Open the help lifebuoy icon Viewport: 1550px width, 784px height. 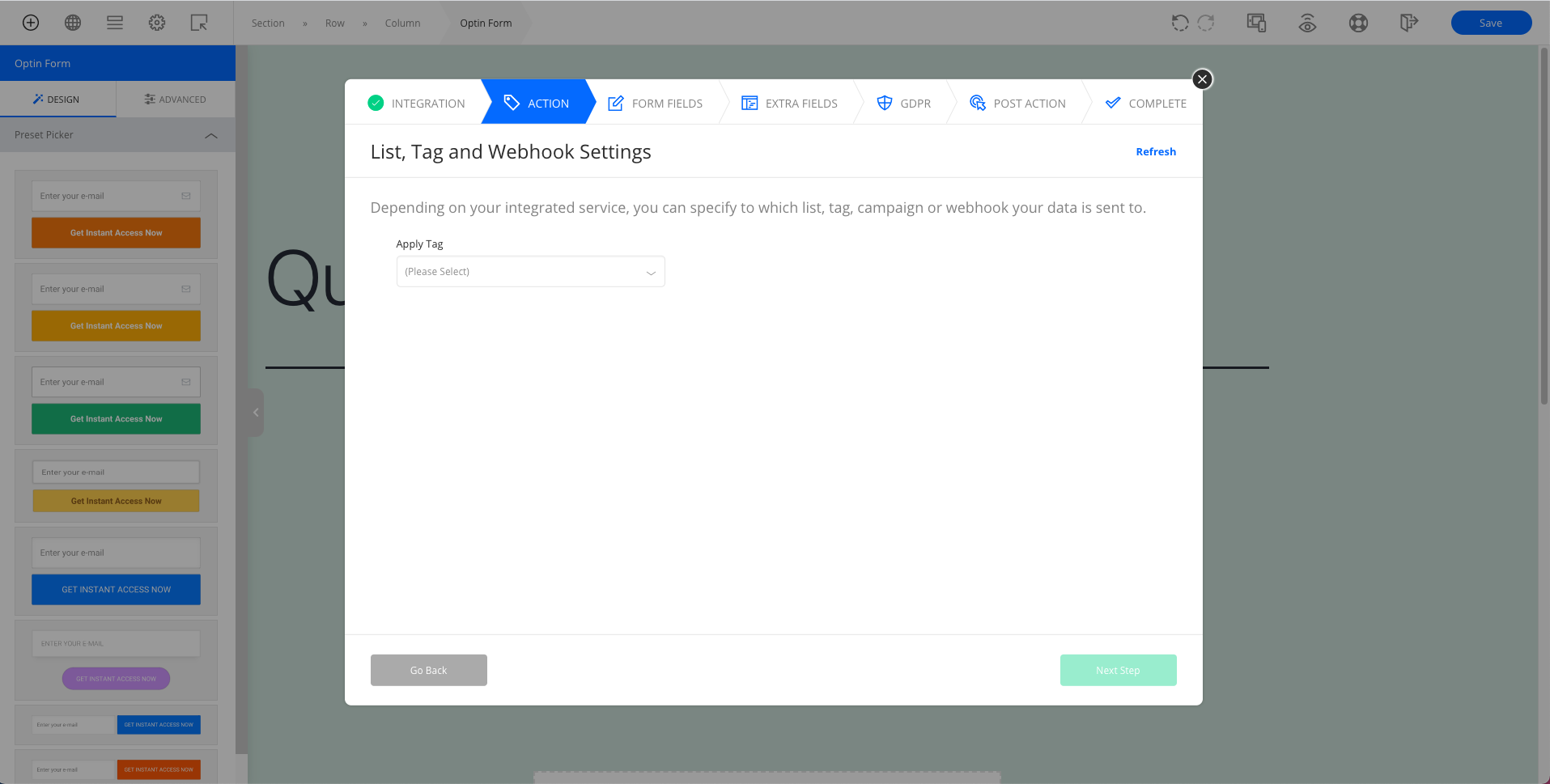tap(1358, 23)
